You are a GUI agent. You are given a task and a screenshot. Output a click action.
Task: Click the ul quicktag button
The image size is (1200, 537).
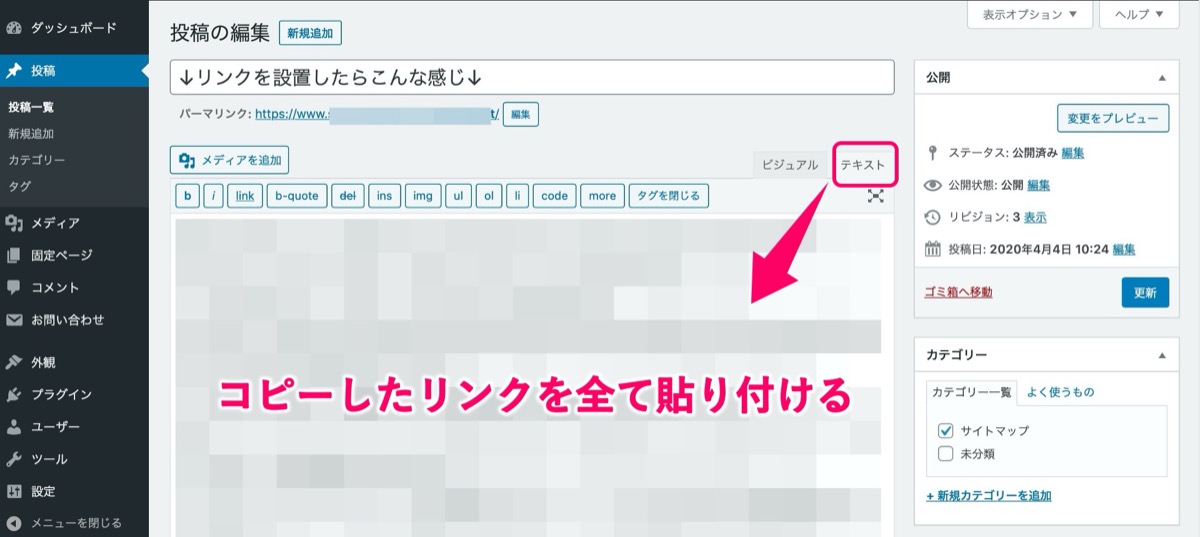pyautogui.click(x=458, y=196)
